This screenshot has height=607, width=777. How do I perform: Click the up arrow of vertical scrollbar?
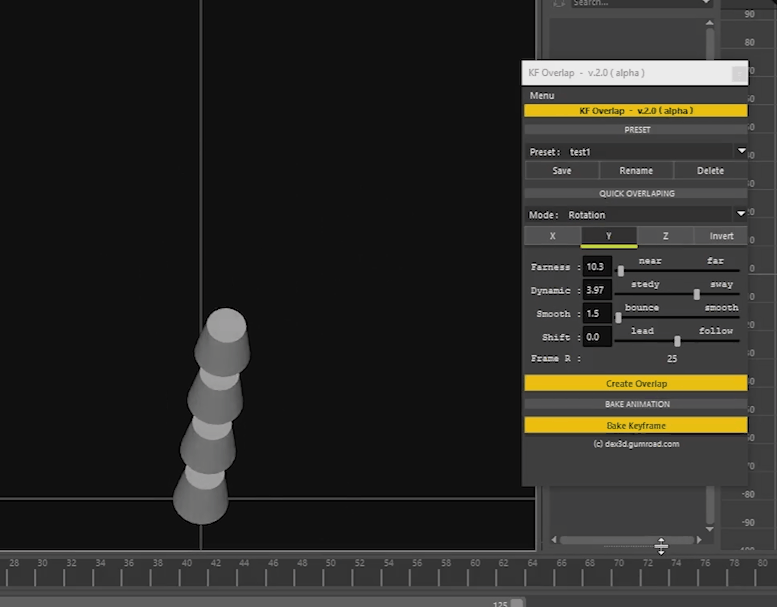pyautogui.click(x=710, y=23)
